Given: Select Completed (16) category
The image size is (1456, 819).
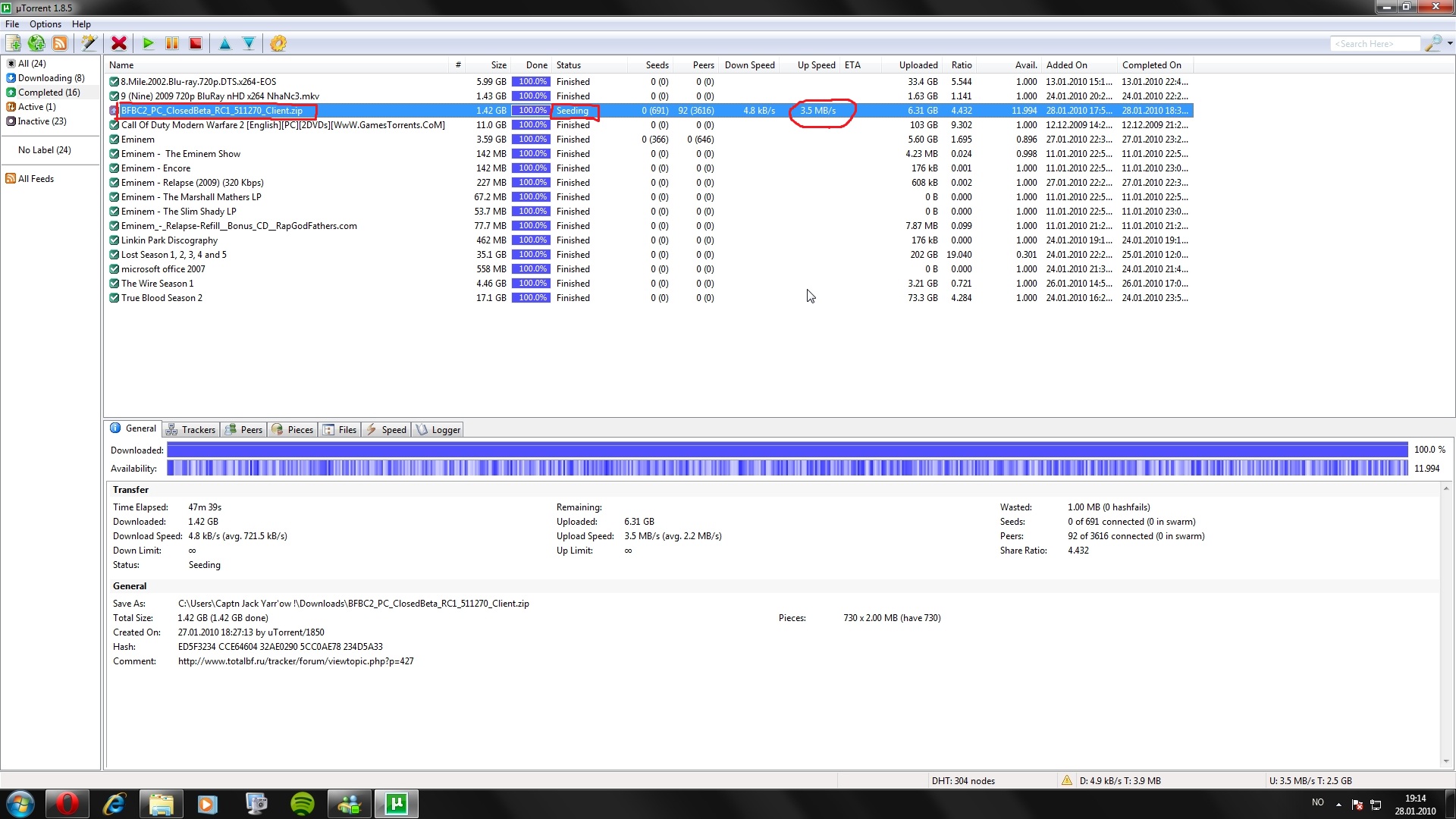Looking at the screenshot, I should click(49, 93).
